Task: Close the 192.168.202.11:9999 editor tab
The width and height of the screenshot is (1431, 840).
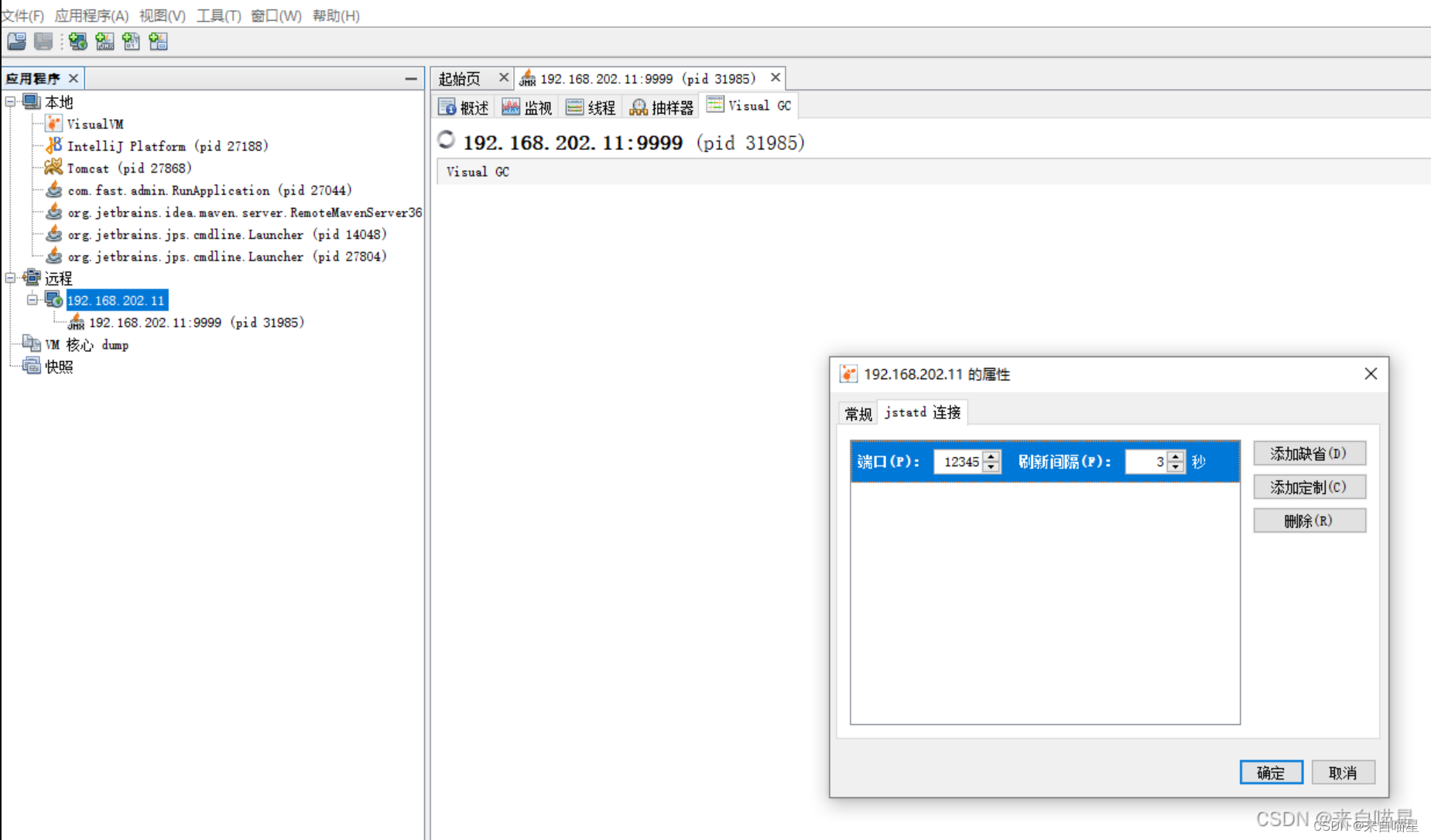Action: tap(775, 77)
